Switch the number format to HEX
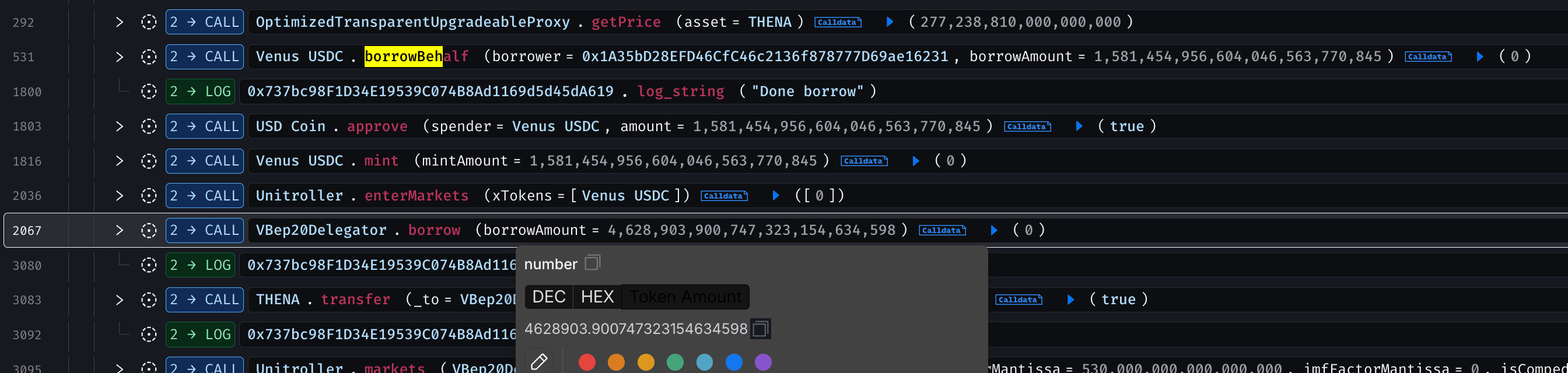 coord(597,297)
